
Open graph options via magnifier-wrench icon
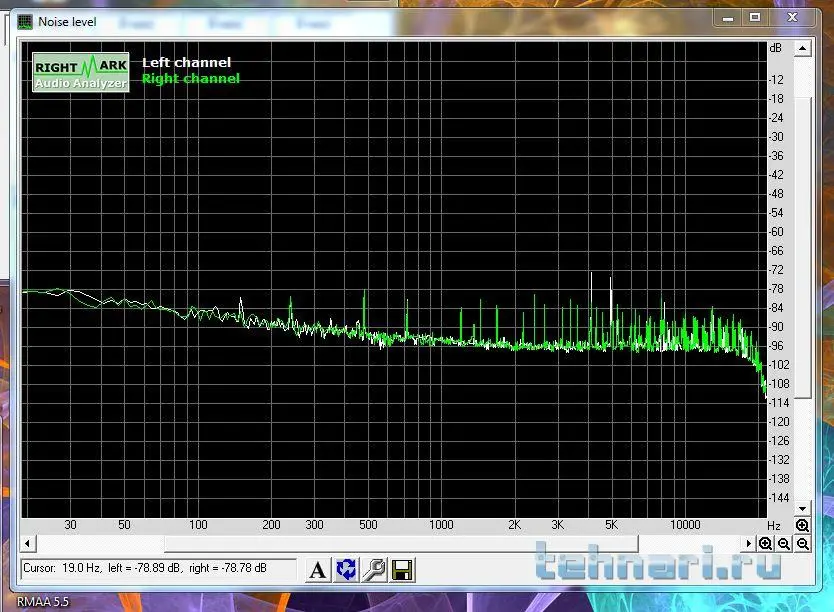(374, 570)
